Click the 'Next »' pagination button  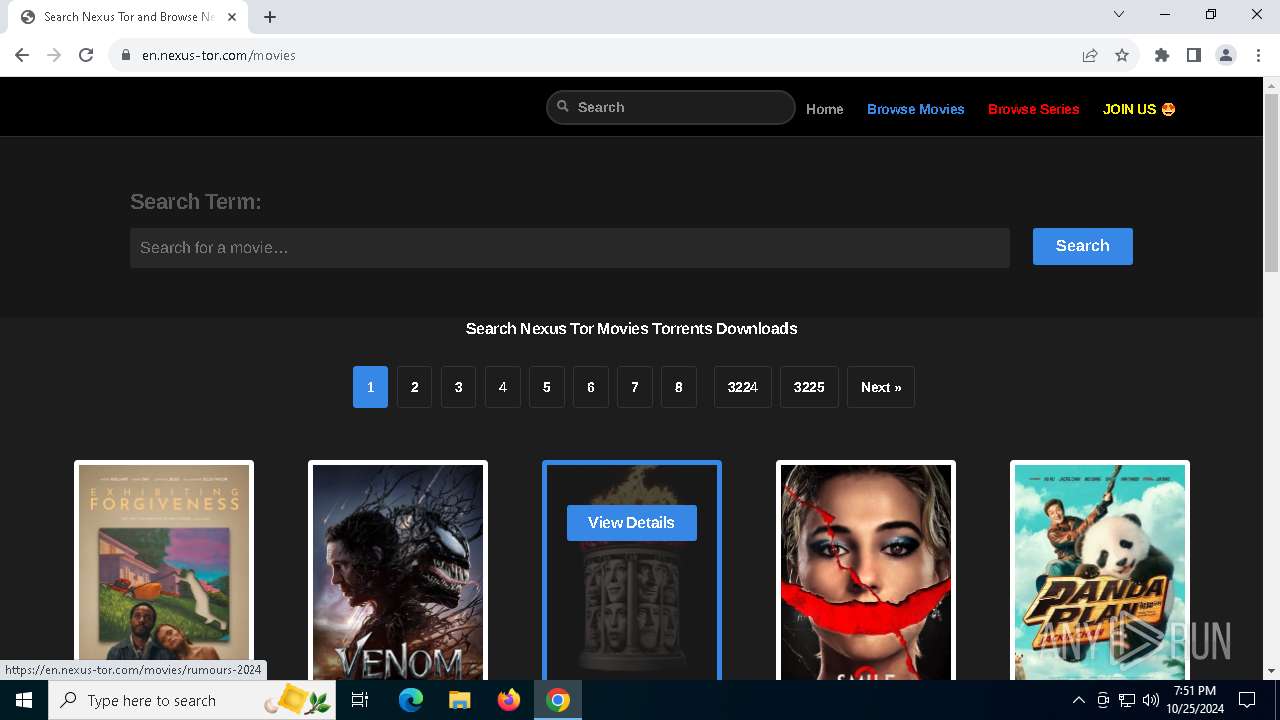coord(881,387)
